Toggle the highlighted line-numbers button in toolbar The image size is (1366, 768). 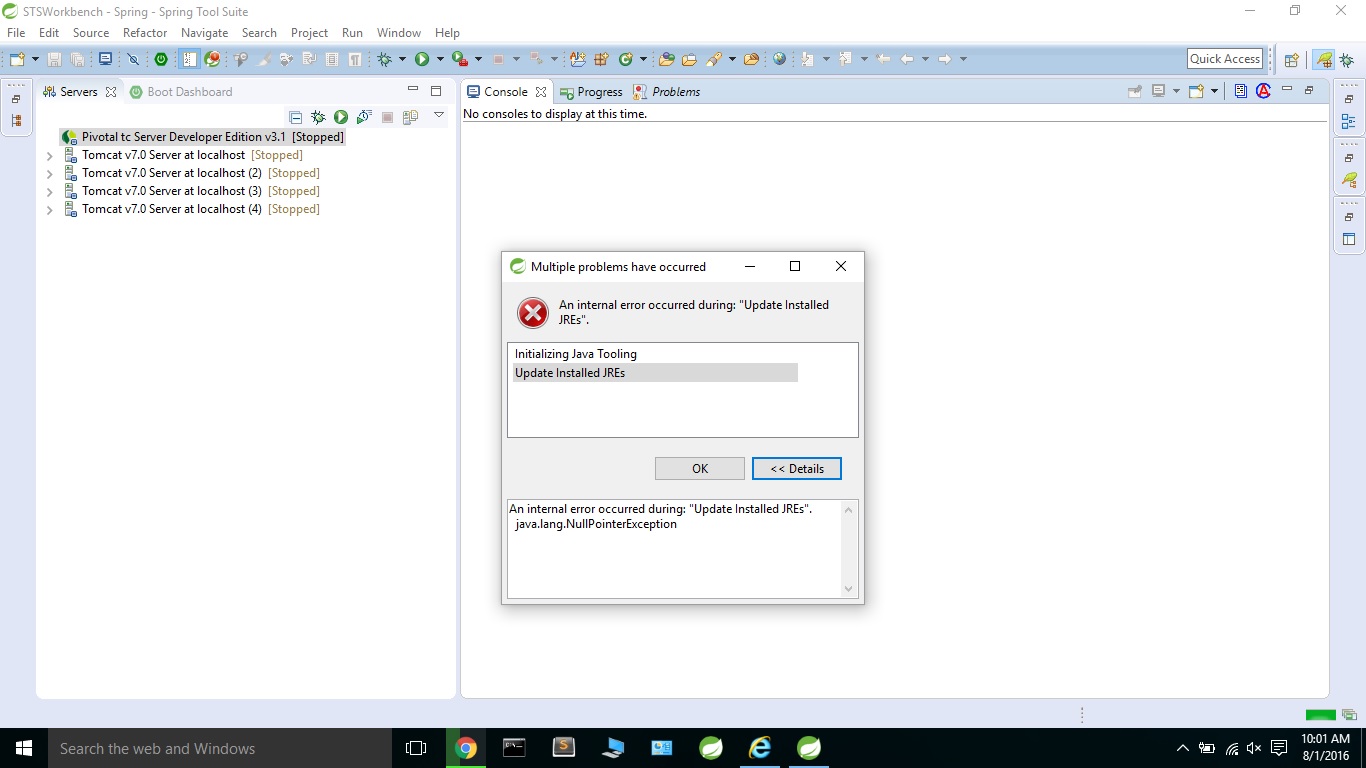(189, 59)
